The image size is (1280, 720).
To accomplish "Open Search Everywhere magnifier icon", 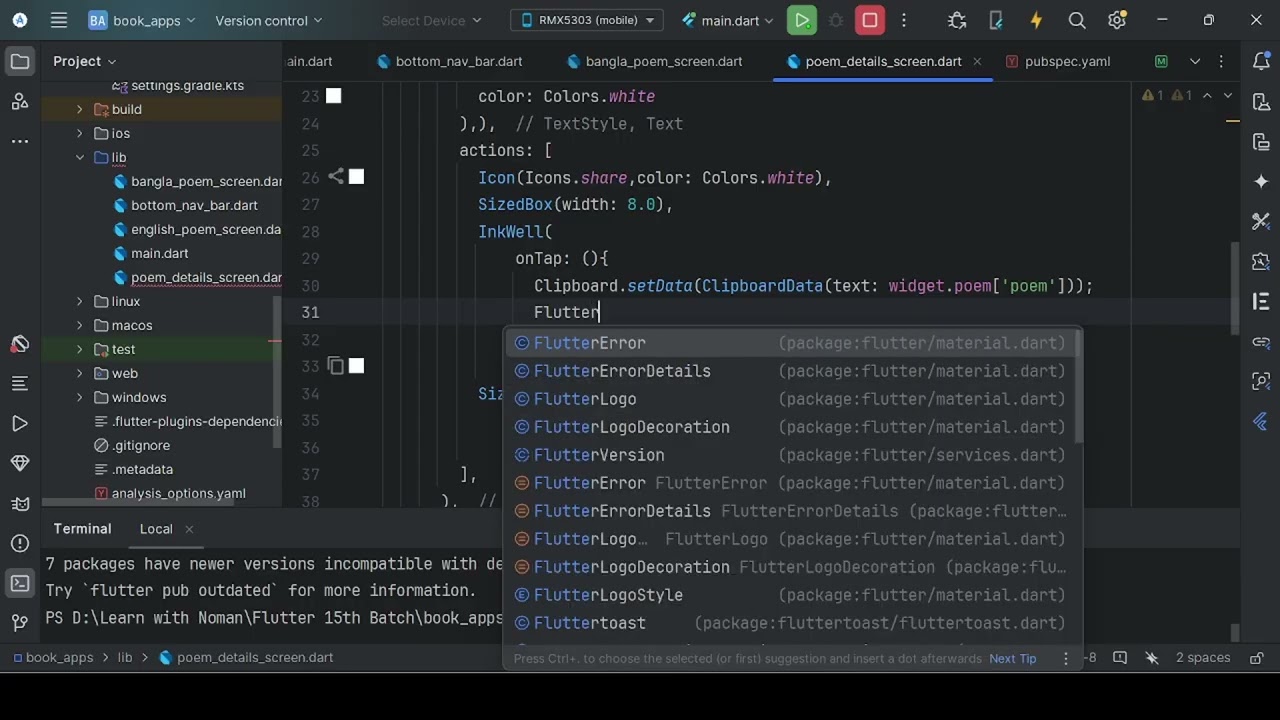I will click(x=1077, y=20).
